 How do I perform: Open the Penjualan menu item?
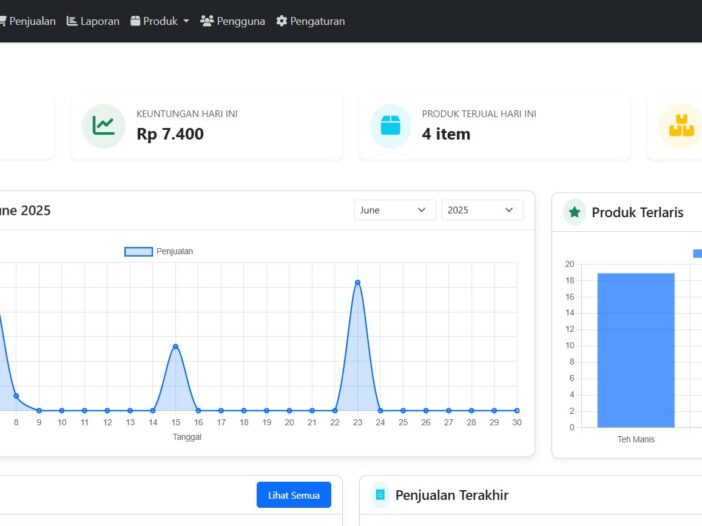(x=27, y=21)
